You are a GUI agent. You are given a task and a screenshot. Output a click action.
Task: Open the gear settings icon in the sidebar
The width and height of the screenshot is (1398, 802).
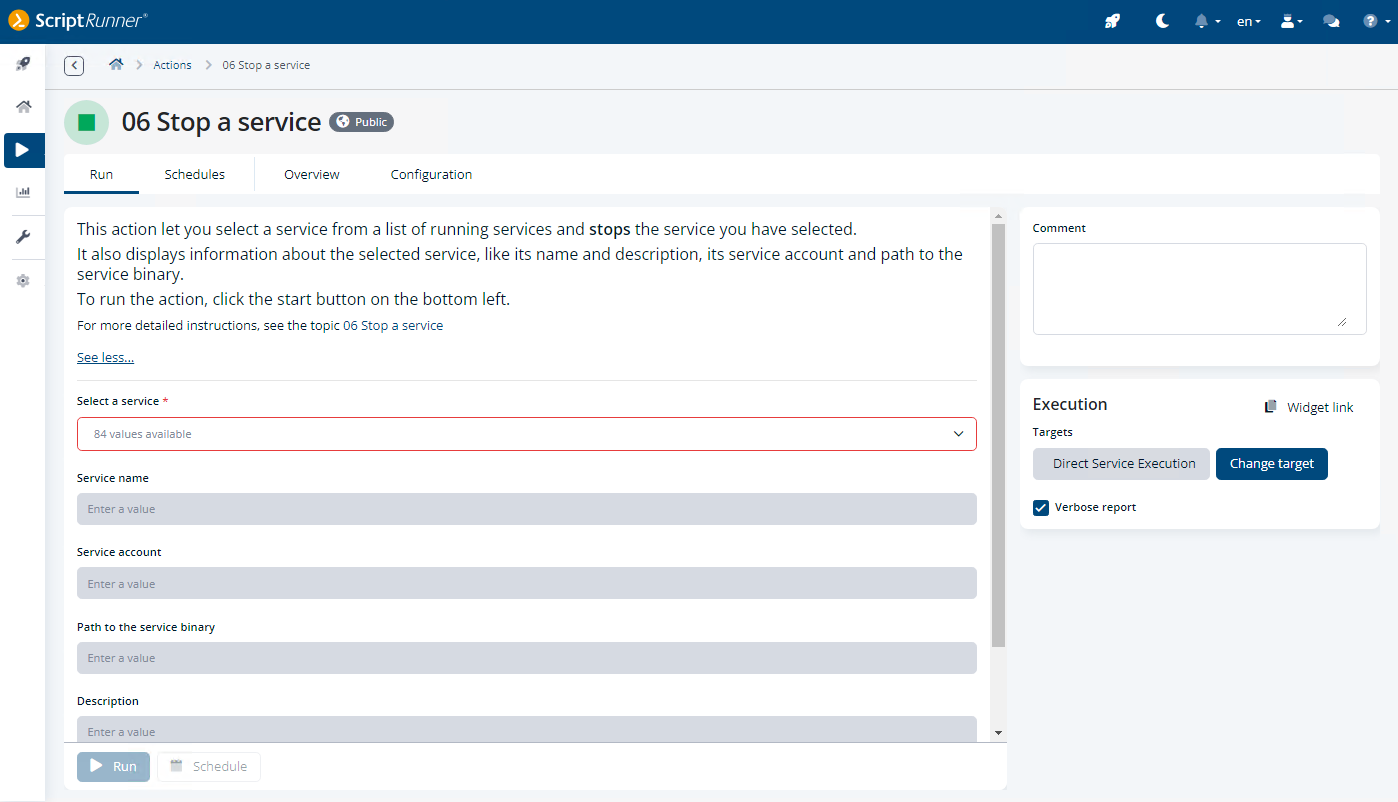[23, 281]
